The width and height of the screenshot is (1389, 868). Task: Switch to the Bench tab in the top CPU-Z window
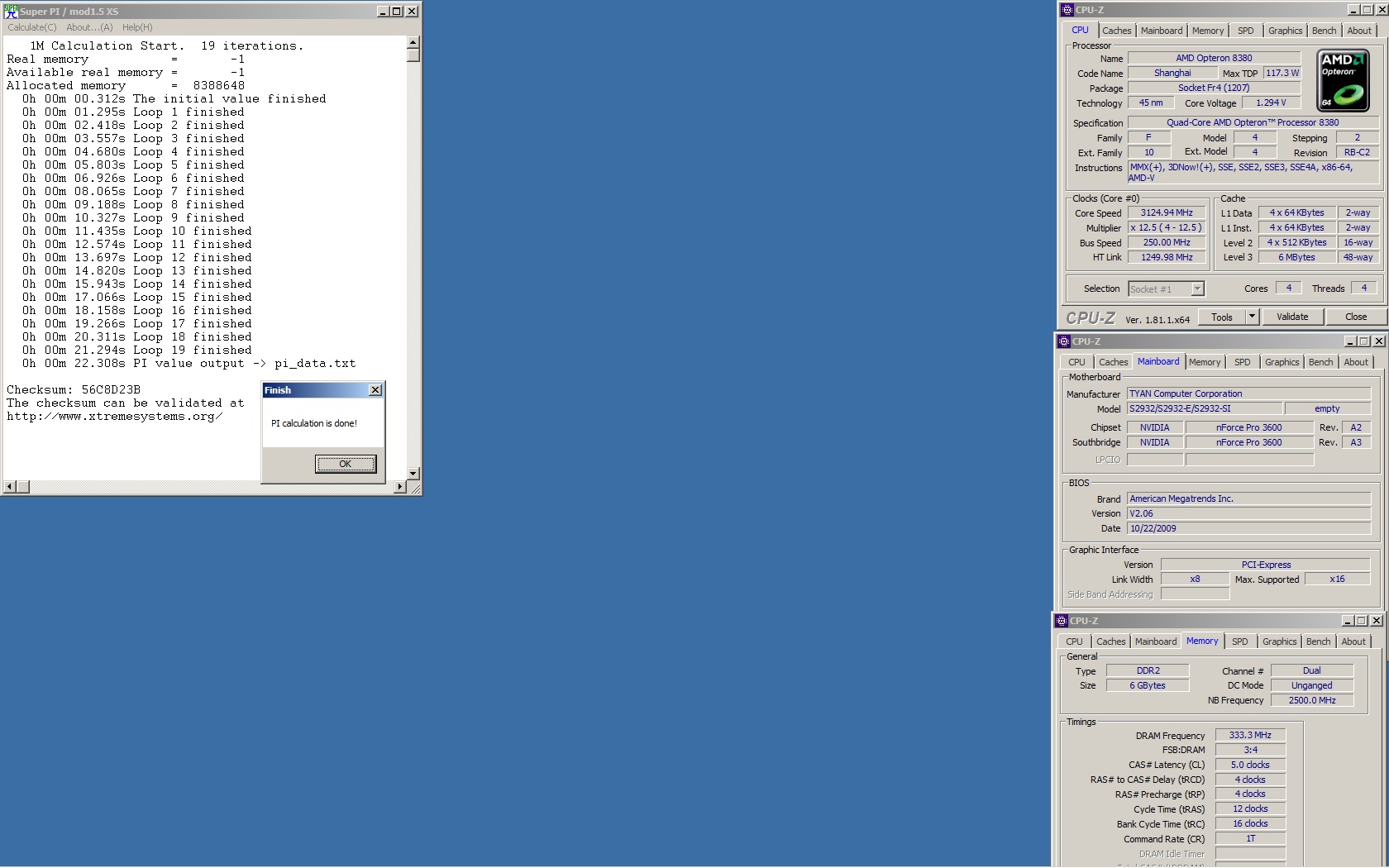[x=1324, y=31]
